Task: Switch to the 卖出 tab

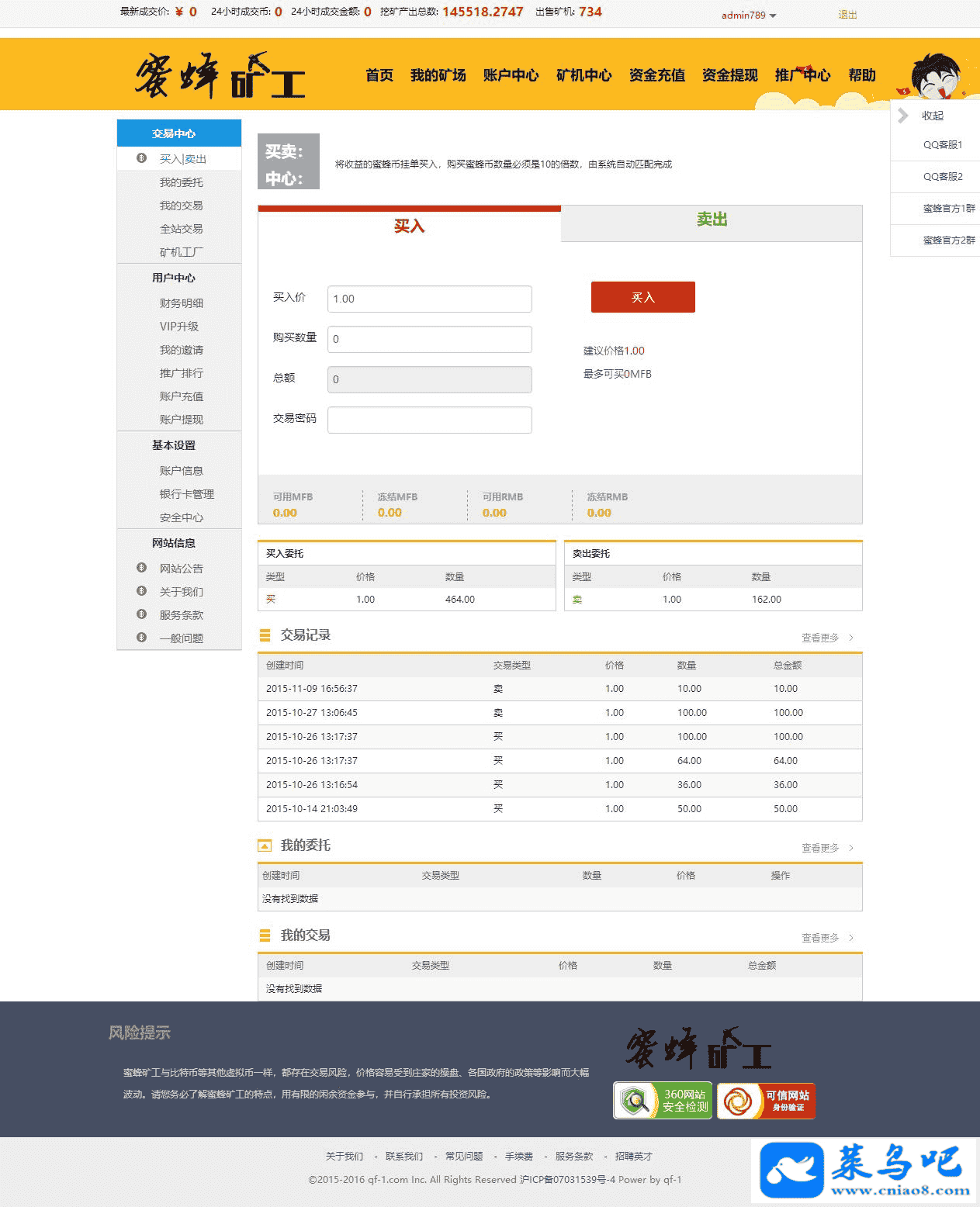Action: pyautogui.click(x=712, y=220)
